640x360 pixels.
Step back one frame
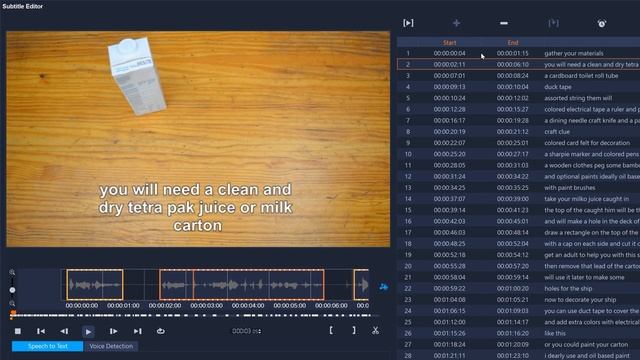(x=64, y=331)
